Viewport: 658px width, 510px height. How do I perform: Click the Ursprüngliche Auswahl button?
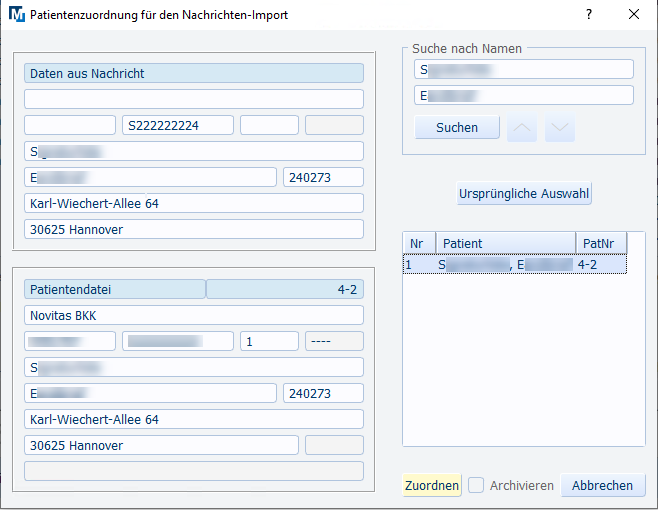click(524, 194)
